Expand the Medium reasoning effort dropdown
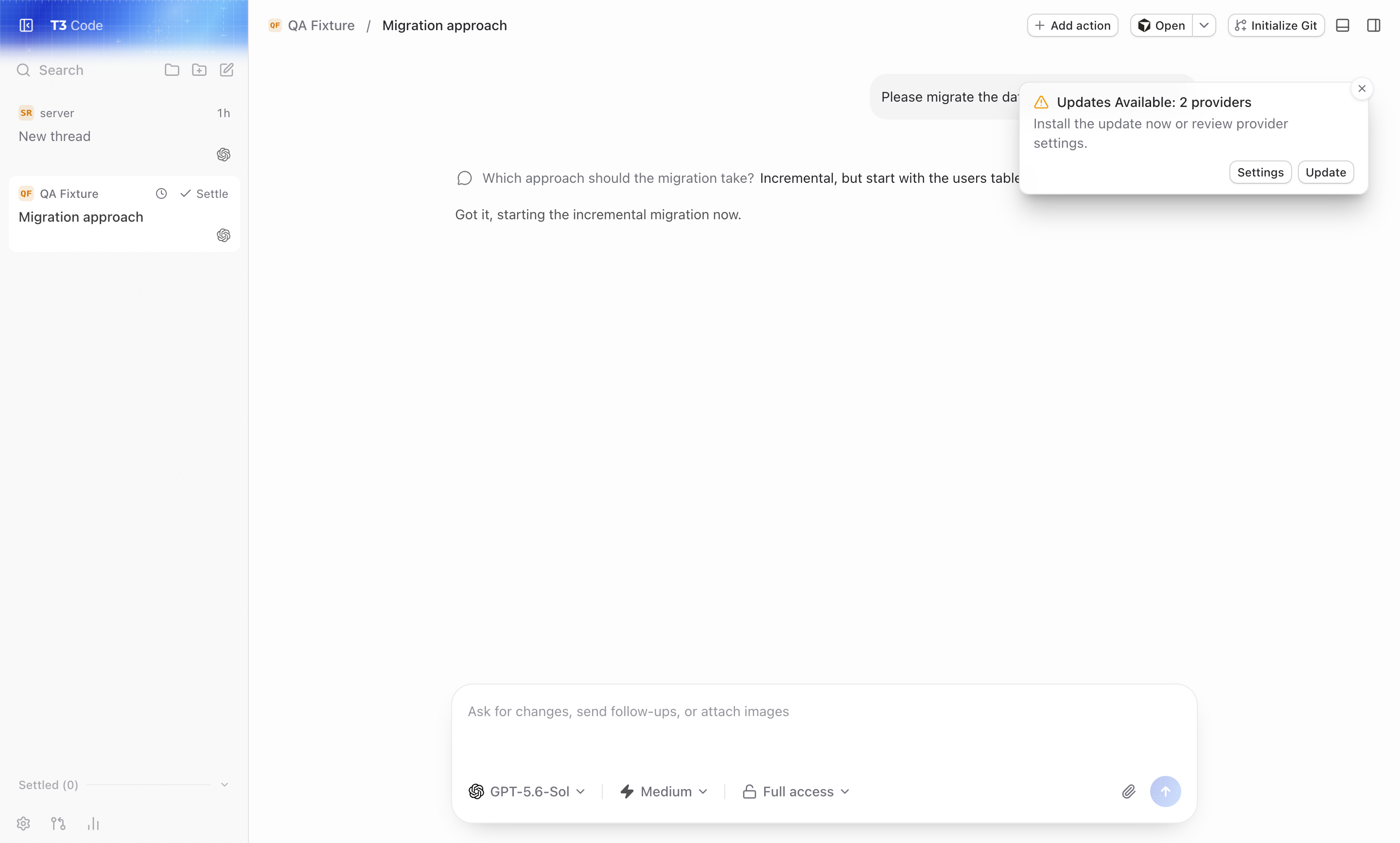Screen dimensions: 1400x843 tap(664, 791)
